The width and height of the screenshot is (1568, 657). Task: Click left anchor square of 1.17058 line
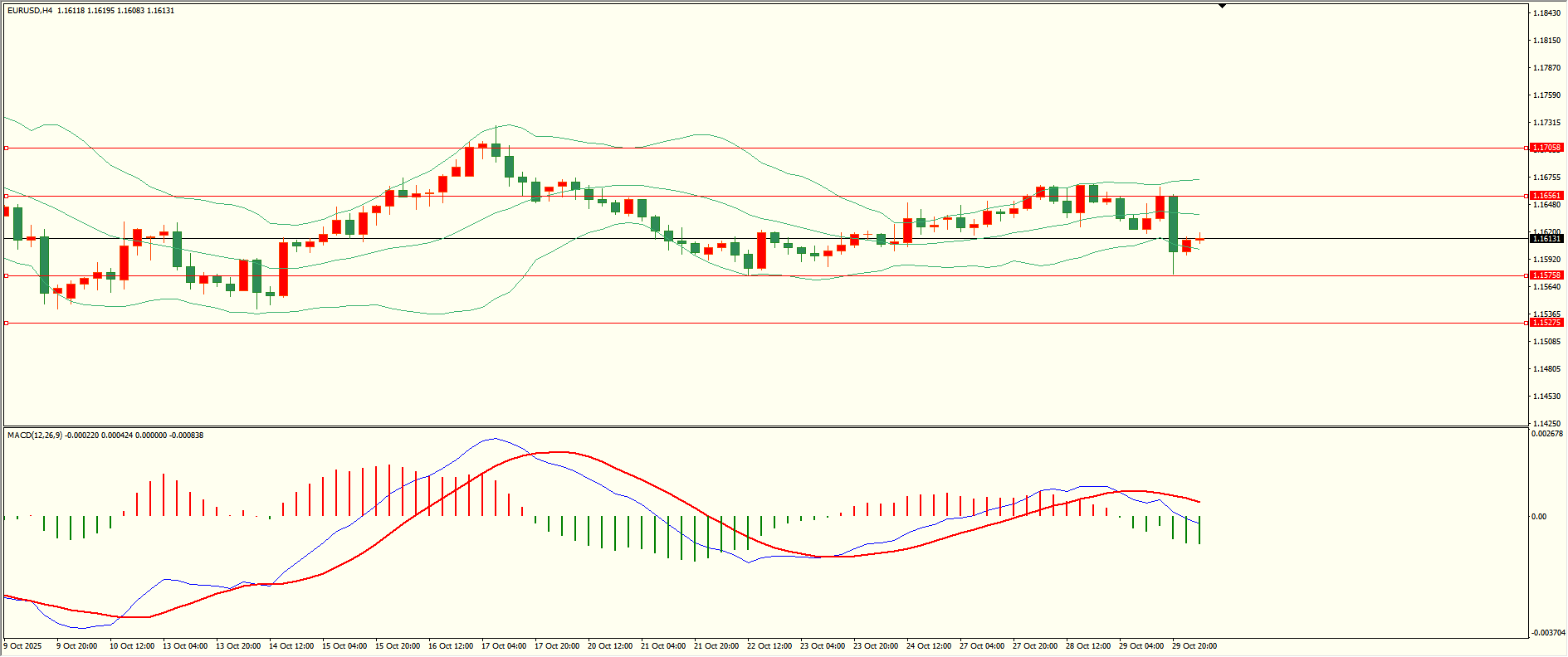point(7,148)
